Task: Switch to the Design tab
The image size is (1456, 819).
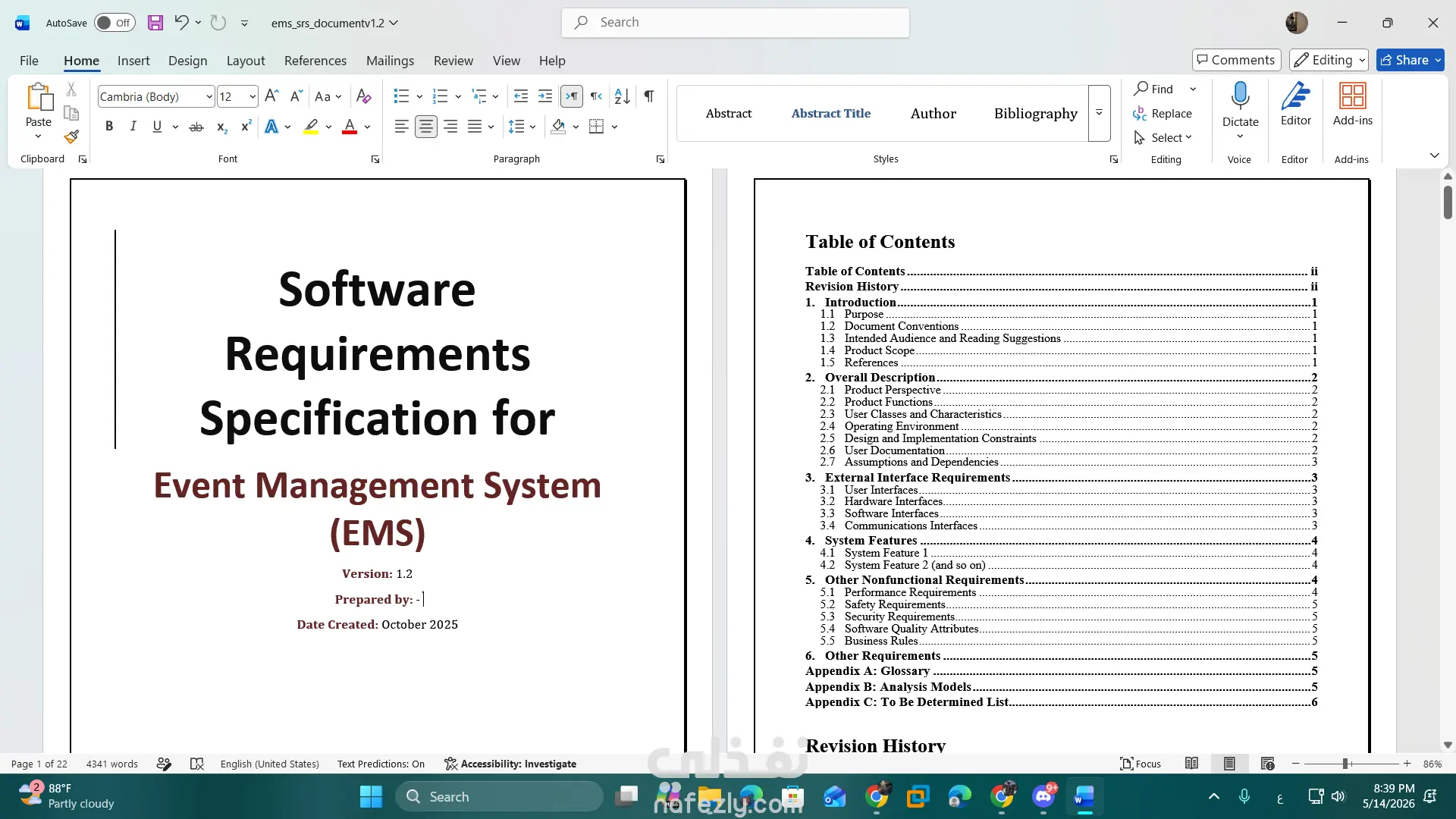Action: [x=187, y=61]
